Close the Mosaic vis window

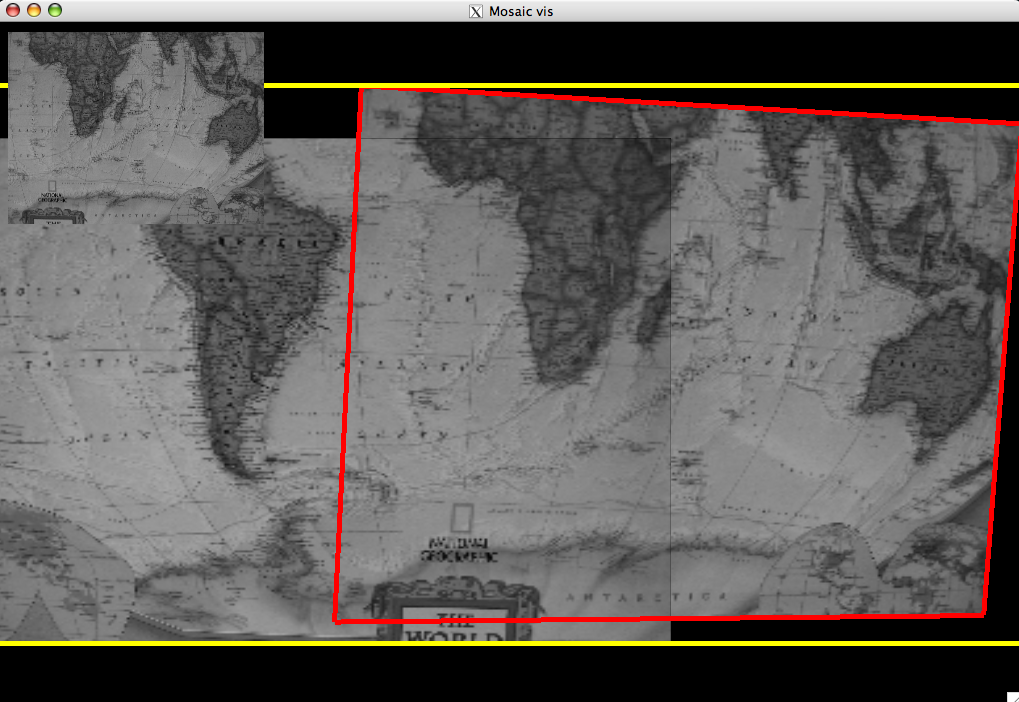(12, 10)
